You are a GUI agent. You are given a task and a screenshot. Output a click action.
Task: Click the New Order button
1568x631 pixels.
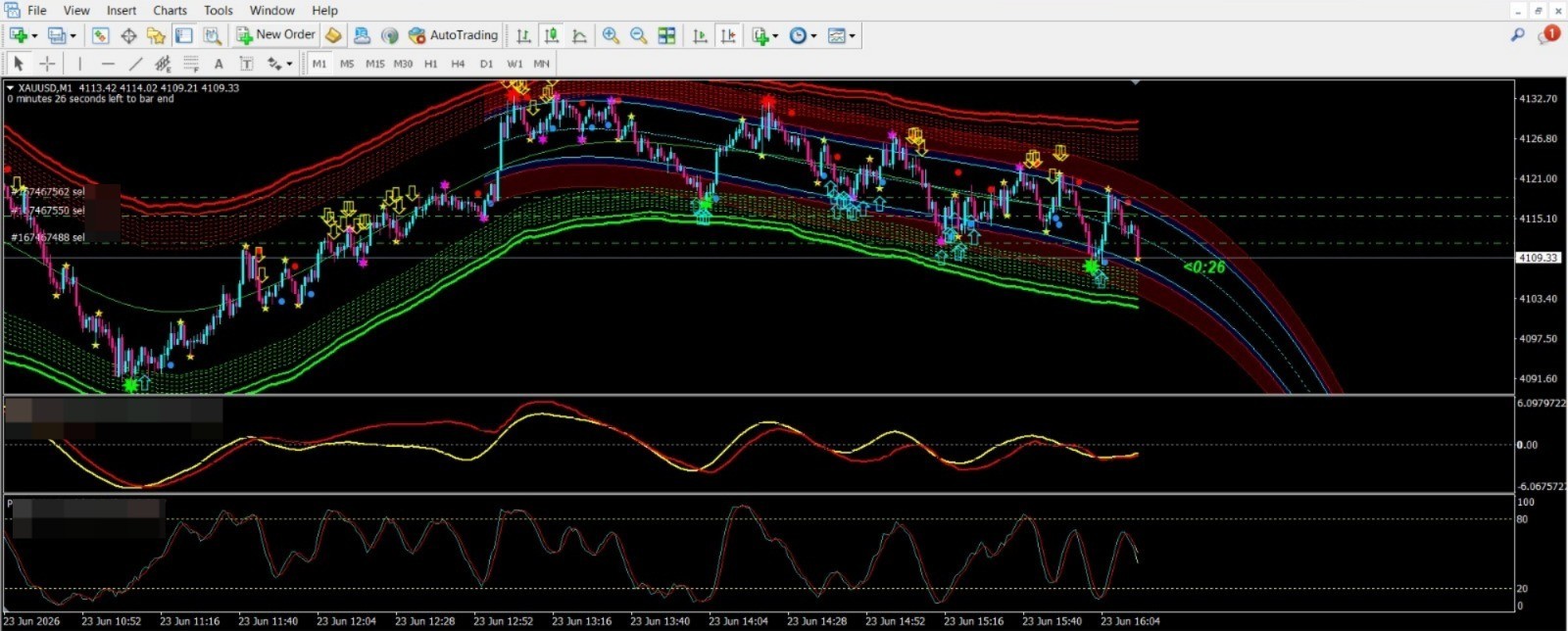(276, 35)
